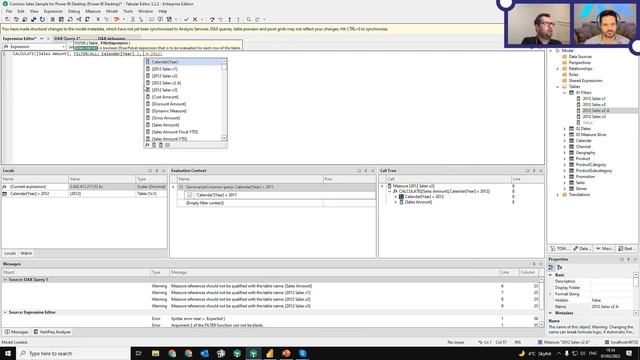Collapse the Source: Expression Editor group
Viewport: 640px width, 360px height.
[5, 312]
